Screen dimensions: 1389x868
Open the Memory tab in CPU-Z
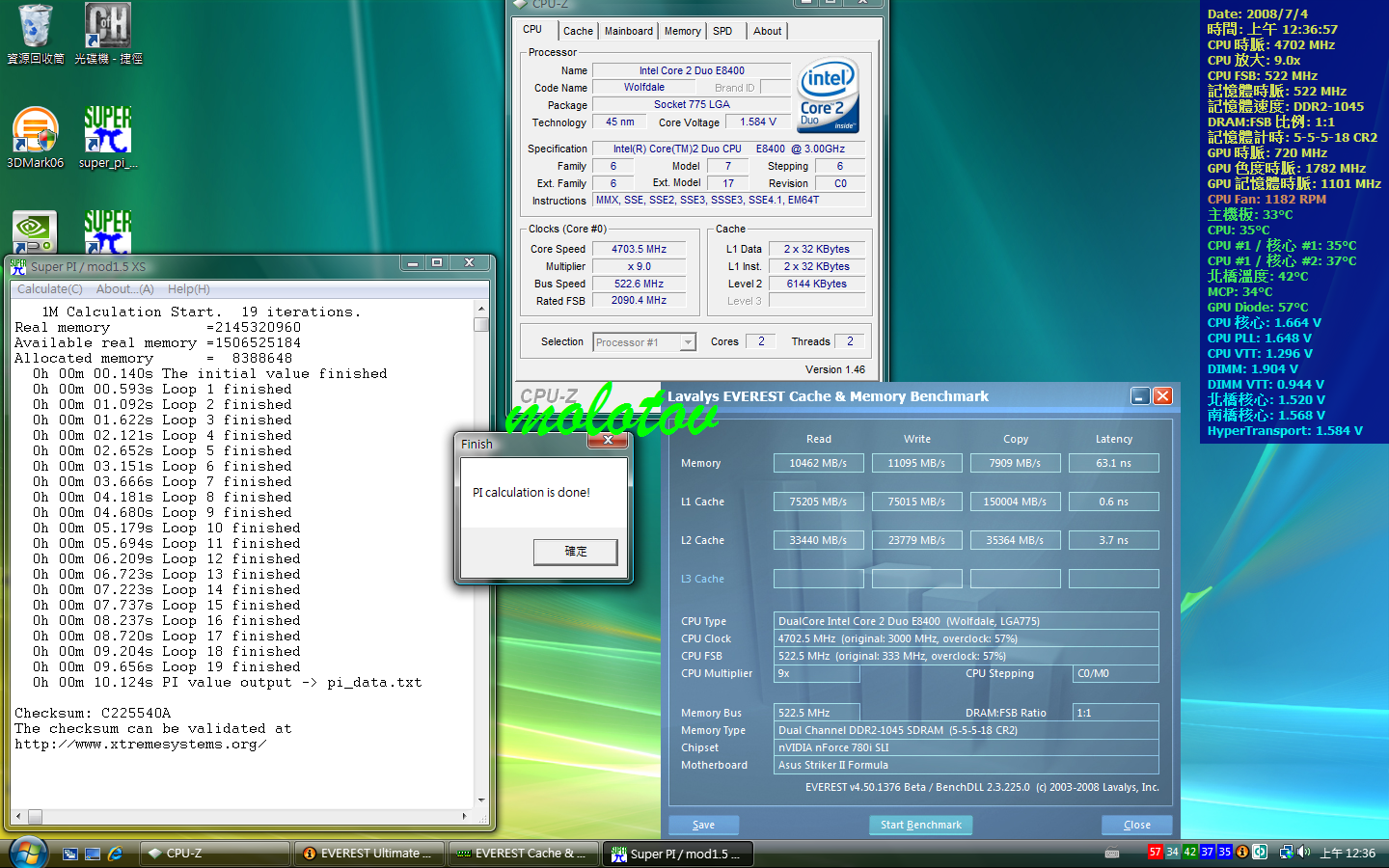click(683, 31)
